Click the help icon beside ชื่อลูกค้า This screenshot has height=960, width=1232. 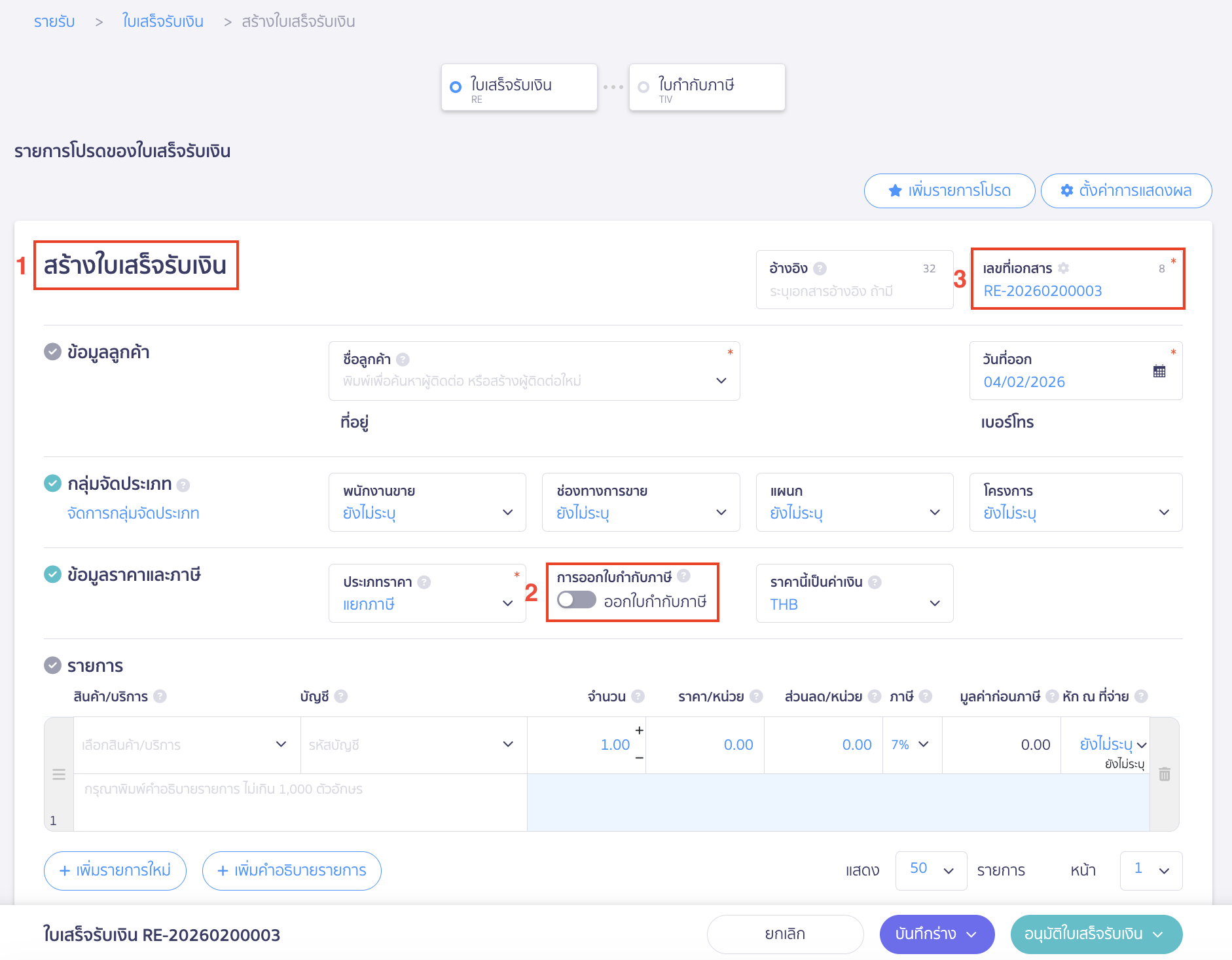click(x=403, y=360)
